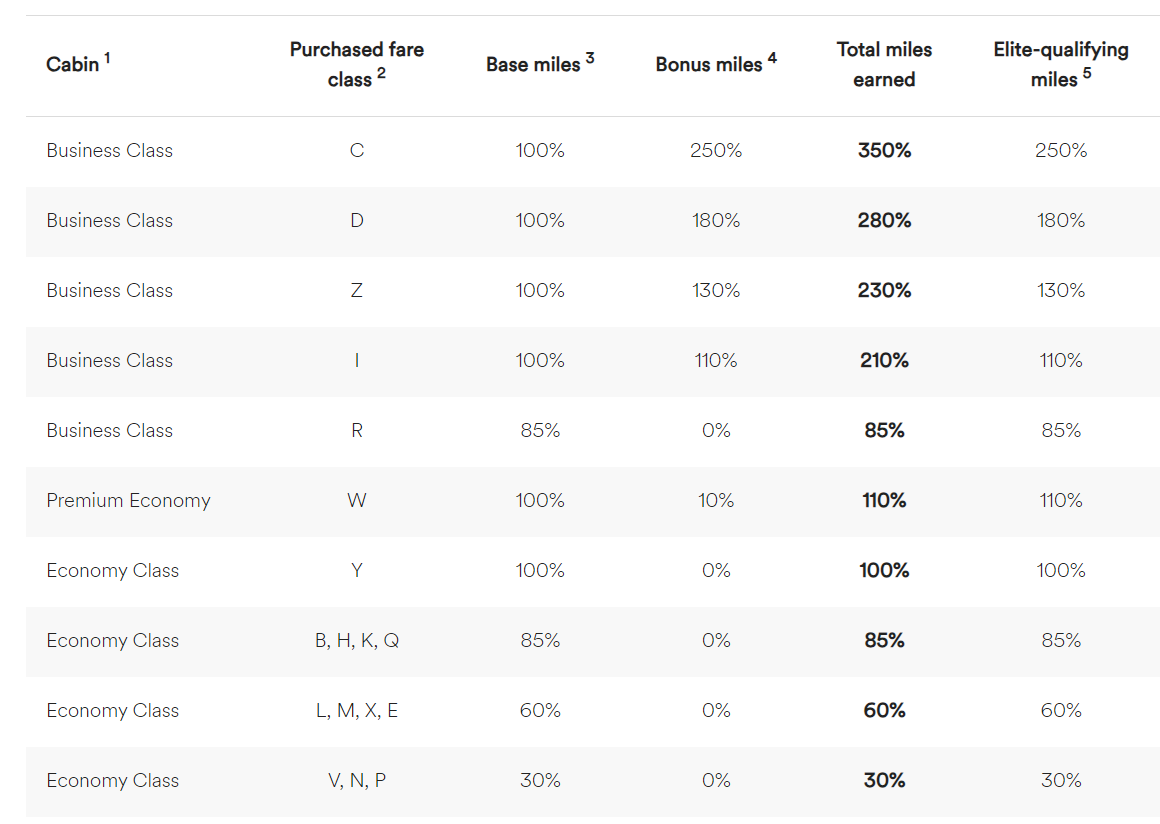This screenshot has width=1160, height=824.
Task: Open footnote 1 next to Cabin
Action: 107,59
